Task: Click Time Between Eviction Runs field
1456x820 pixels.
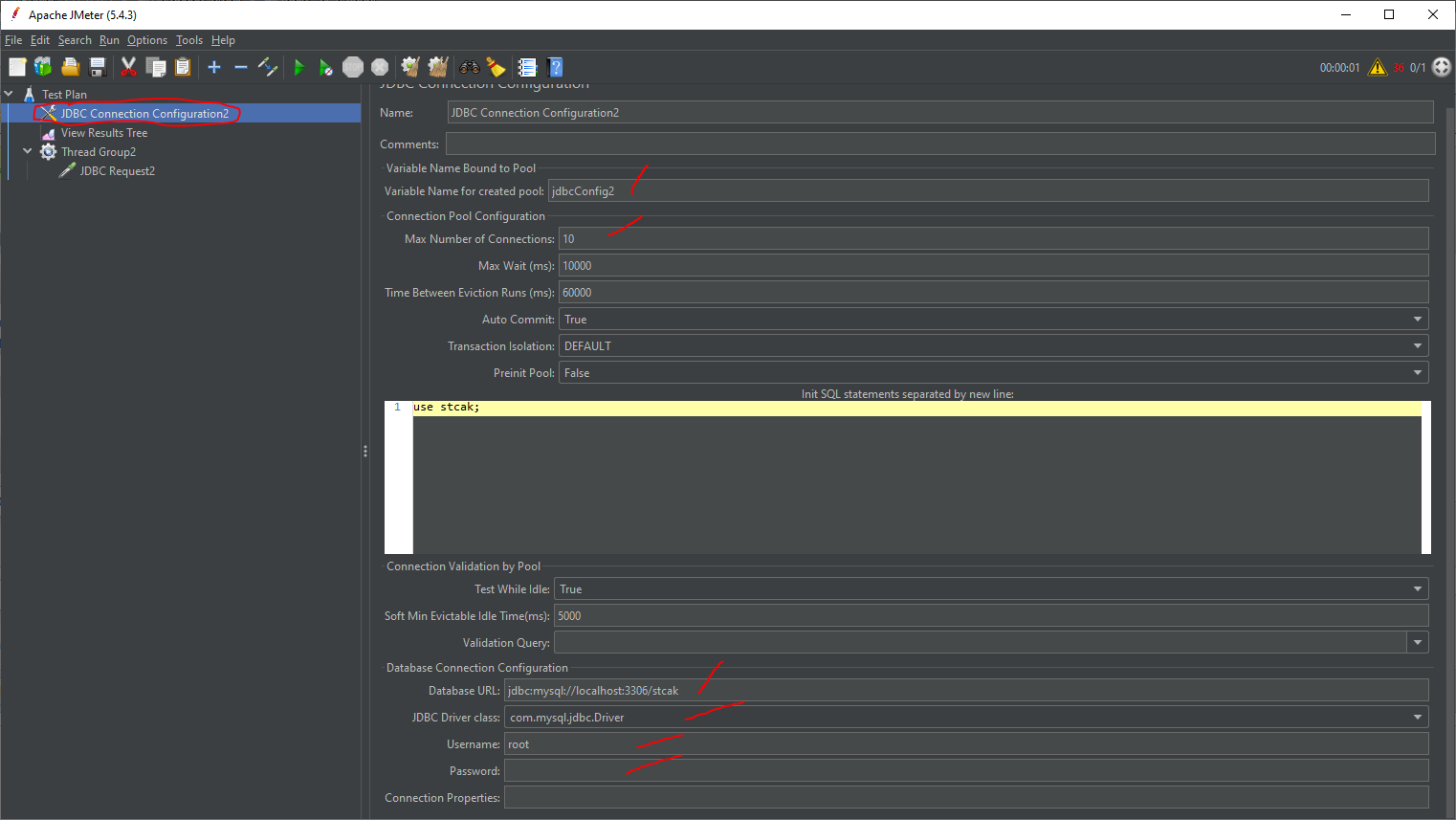Action: click(994, 293)
